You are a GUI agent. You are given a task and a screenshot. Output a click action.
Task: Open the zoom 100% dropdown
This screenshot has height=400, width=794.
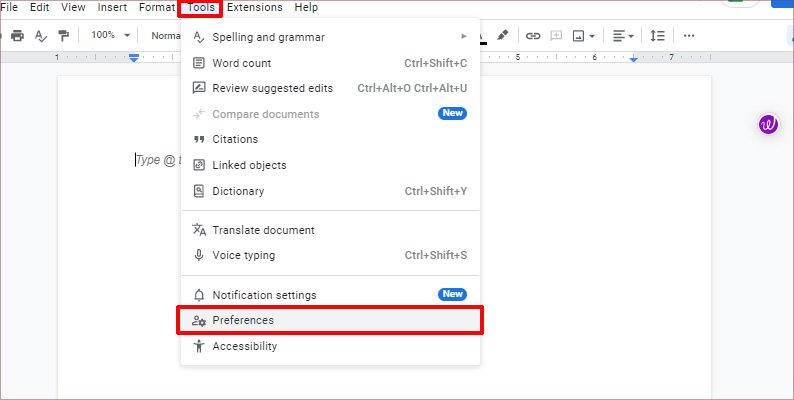coord(110,35)
